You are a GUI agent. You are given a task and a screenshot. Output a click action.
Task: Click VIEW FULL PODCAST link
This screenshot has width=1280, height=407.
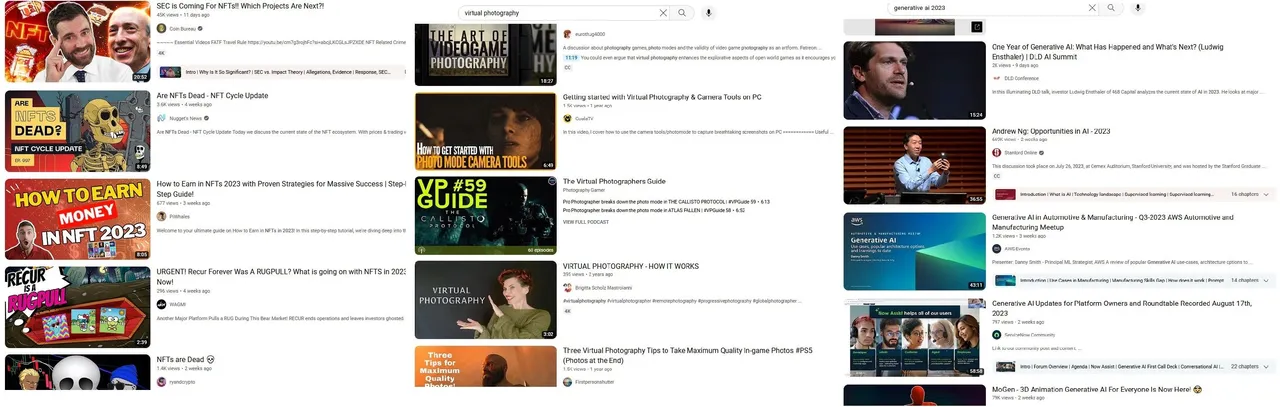(x=588, y=221)
